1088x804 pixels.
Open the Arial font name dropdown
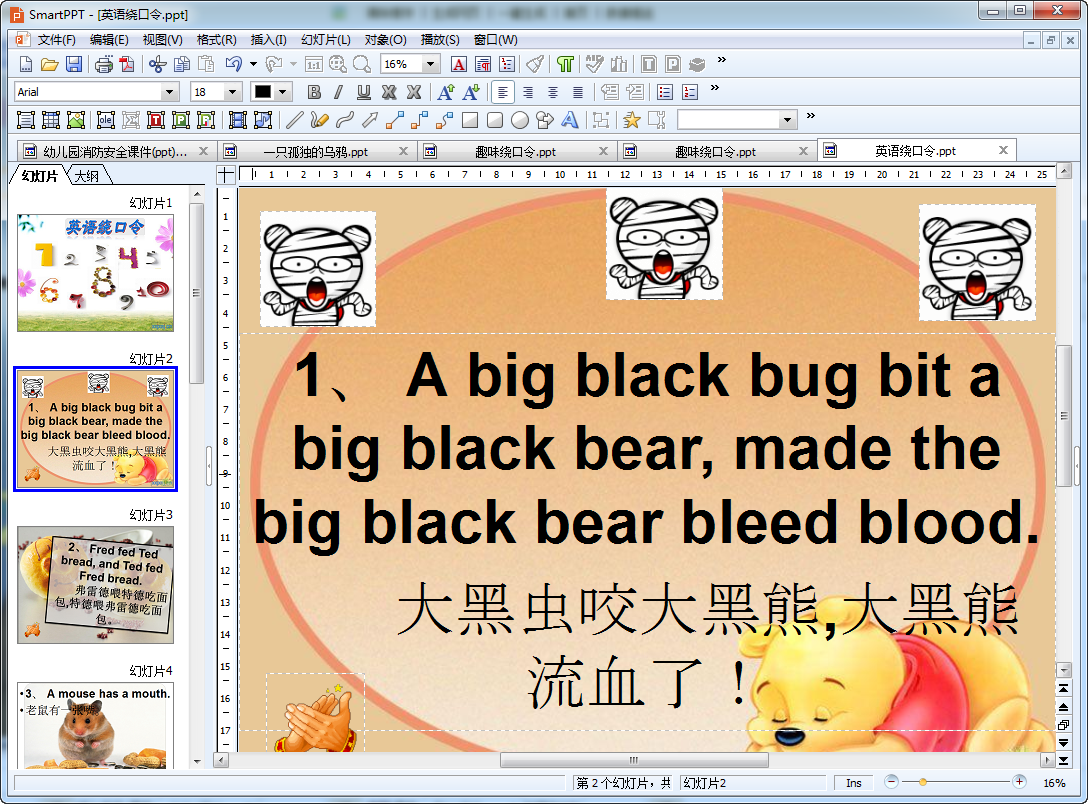(169, 92)
